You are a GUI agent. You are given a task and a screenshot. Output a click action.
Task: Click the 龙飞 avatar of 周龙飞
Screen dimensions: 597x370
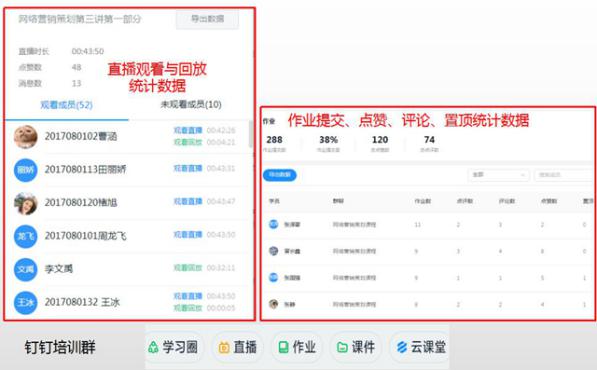(x=26, y=236)
